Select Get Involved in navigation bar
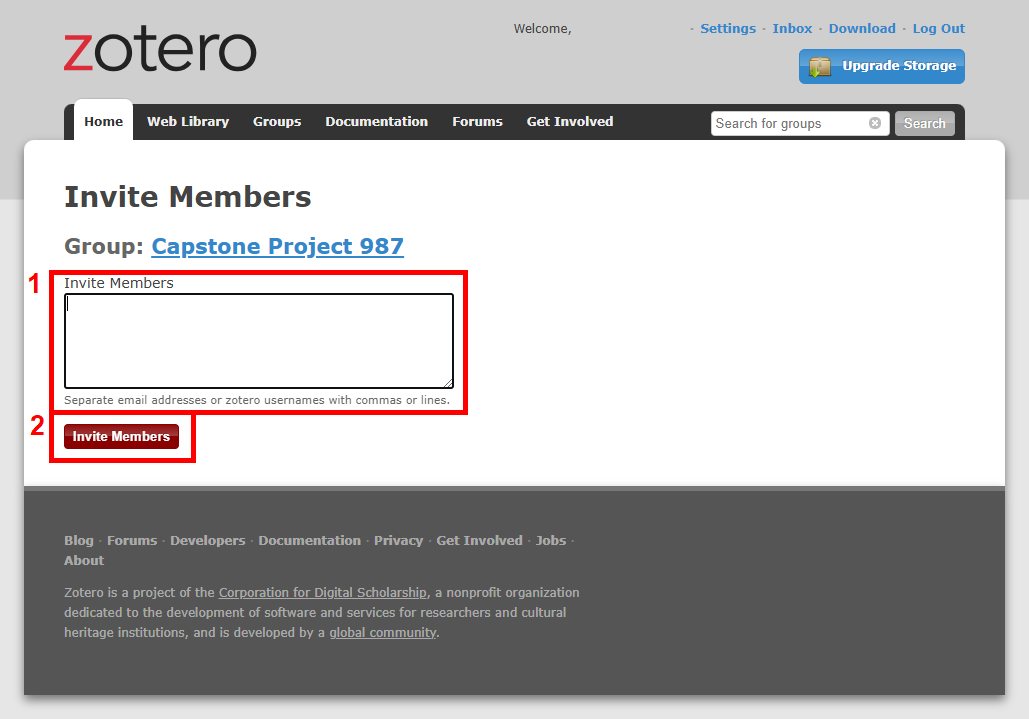 pos(570,122)
